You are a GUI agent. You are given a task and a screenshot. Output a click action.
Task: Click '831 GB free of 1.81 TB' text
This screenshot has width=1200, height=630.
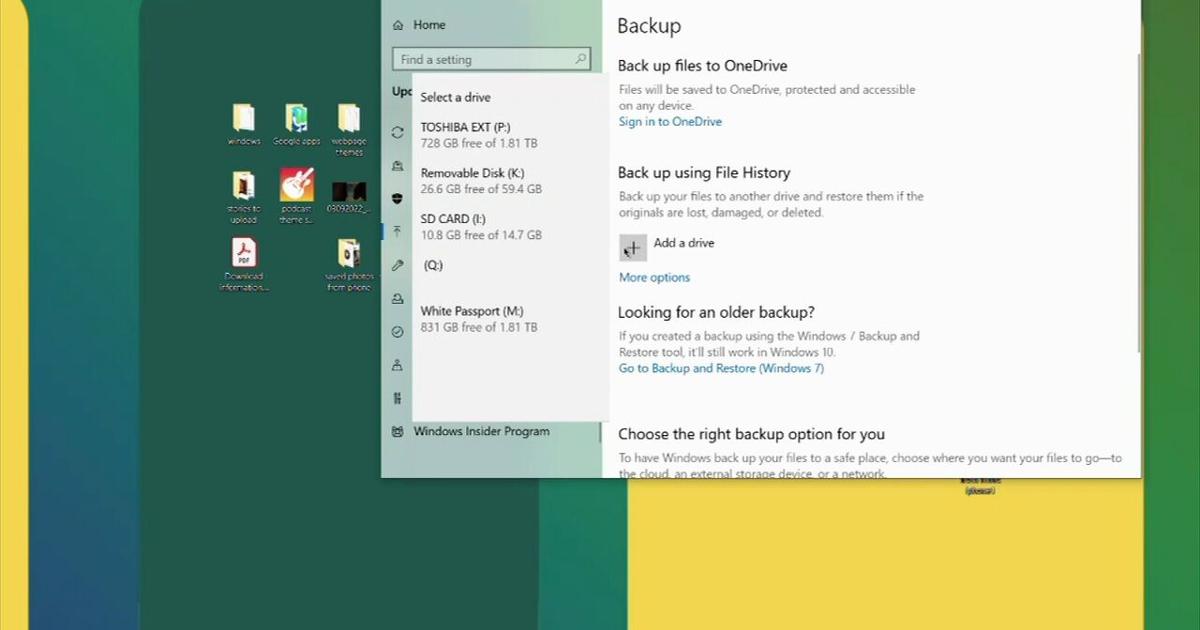click(x=479, y=327)
